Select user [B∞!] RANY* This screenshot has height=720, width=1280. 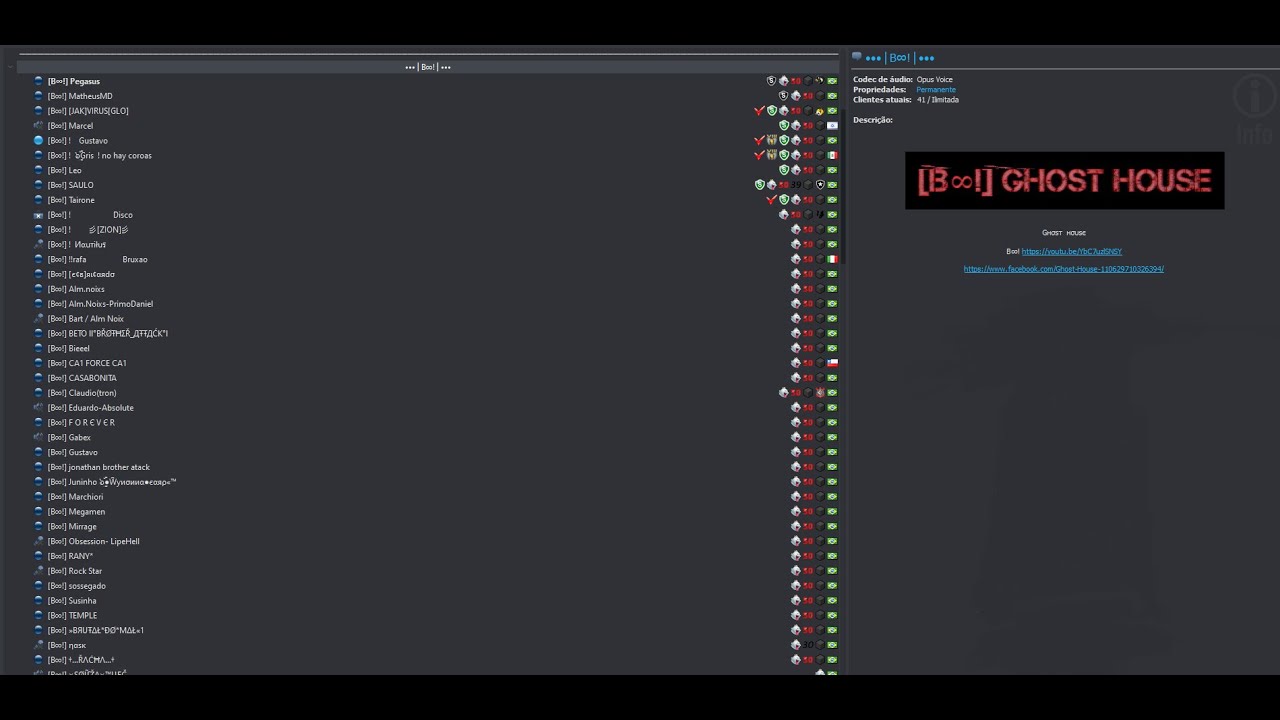point(70,556)
